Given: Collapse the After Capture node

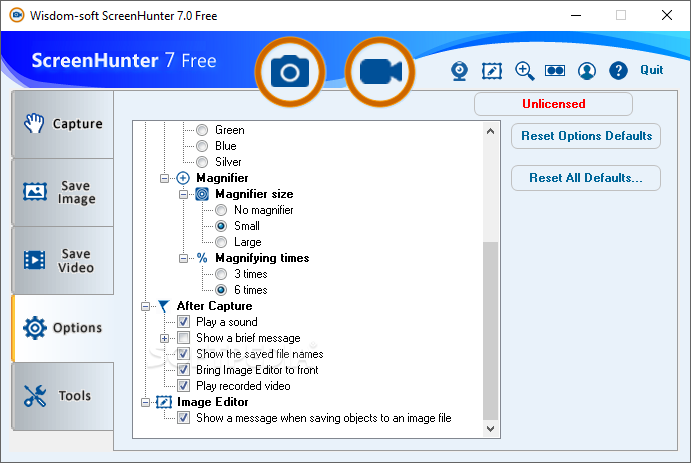Looking at the screenshot, I should (145, 306).
